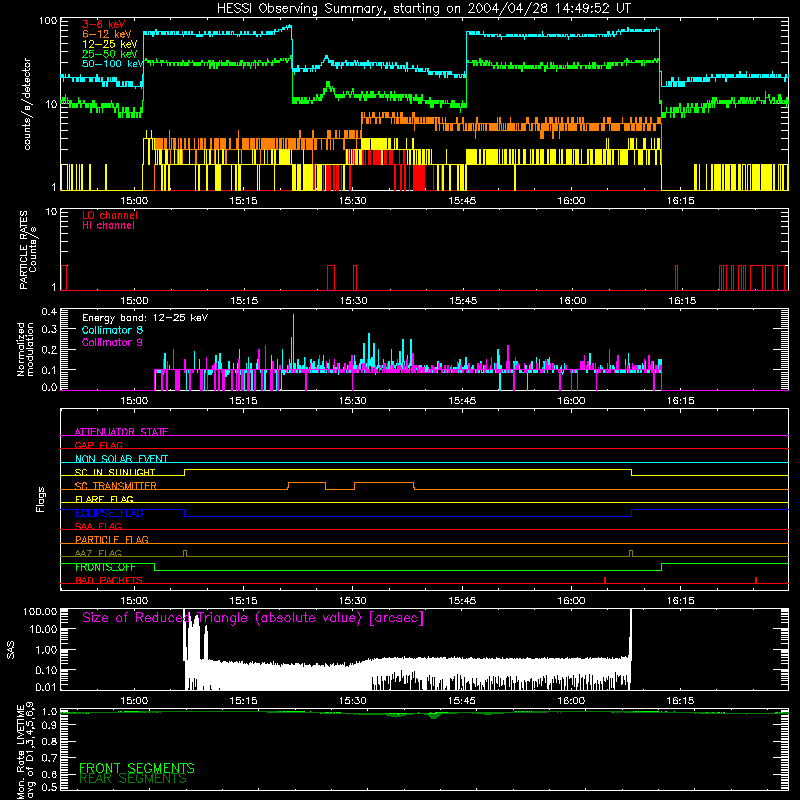800x800 pixels.
Task: Click the '15:30' time label under the Flags panel
Action: (x=353, y=601)
